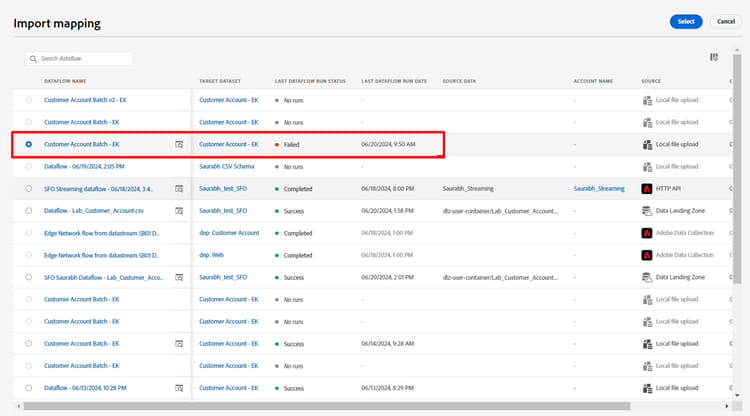Image resolution: width=750 pixels, height=416 pixels.
Task: Preview mapping icon for SFO Streaming dataflow row
Action: (179, 189)
